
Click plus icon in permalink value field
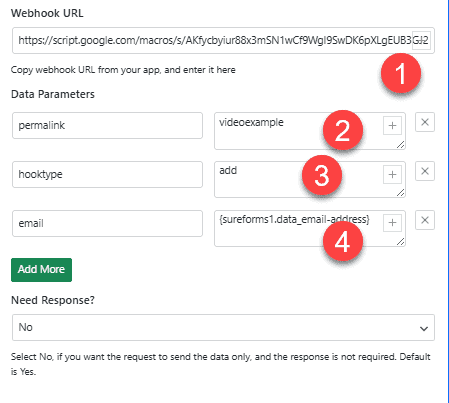tap(392, 125)
